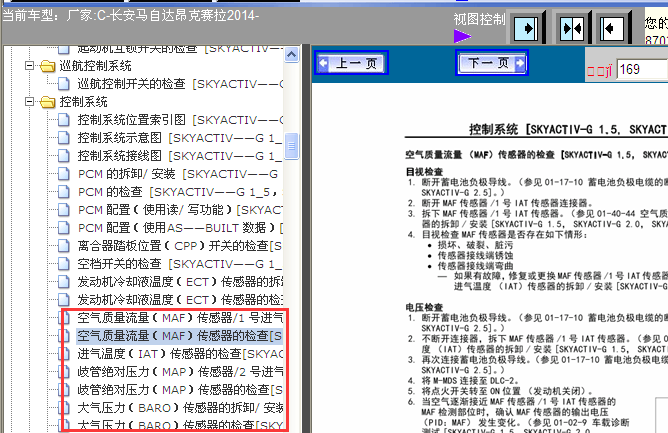The width and height of the screenshot is (668, 433).
Task: Click the 控制系统 folder icon
Action: (48, 102)
